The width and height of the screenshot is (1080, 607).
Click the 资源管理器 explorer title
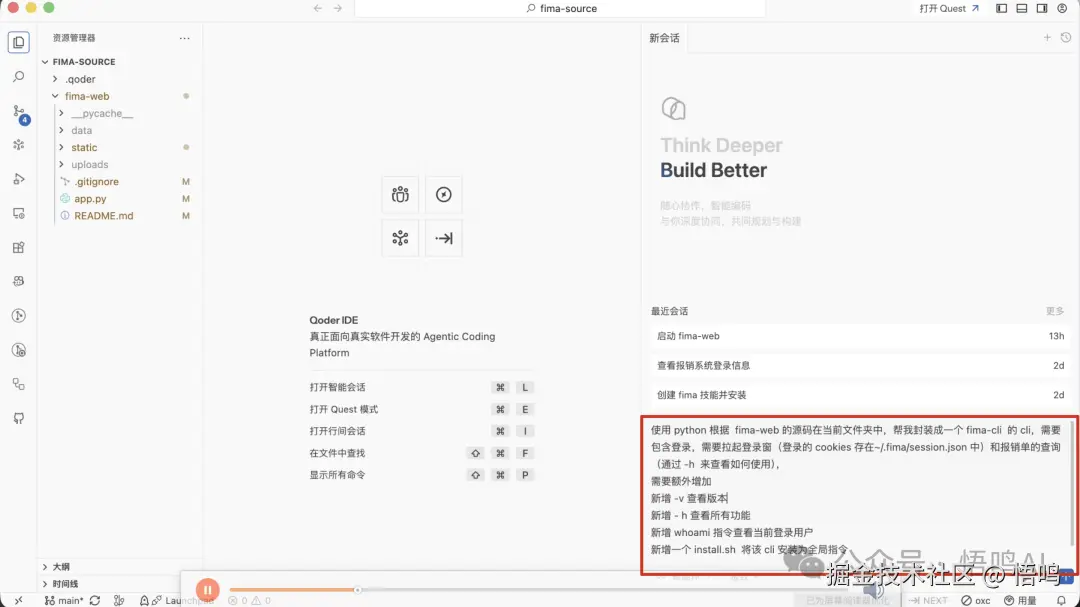pos(74,38)
